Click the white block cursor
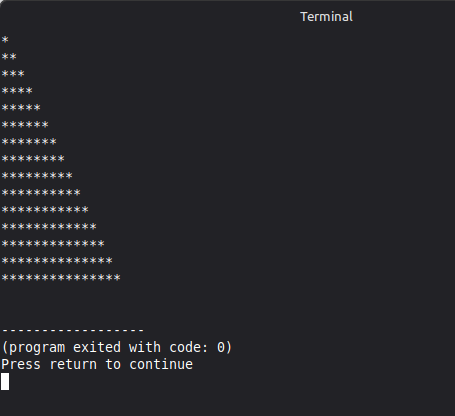Image resolution: width=455 pixels, height=416 pixels. [x=5, y=381]
